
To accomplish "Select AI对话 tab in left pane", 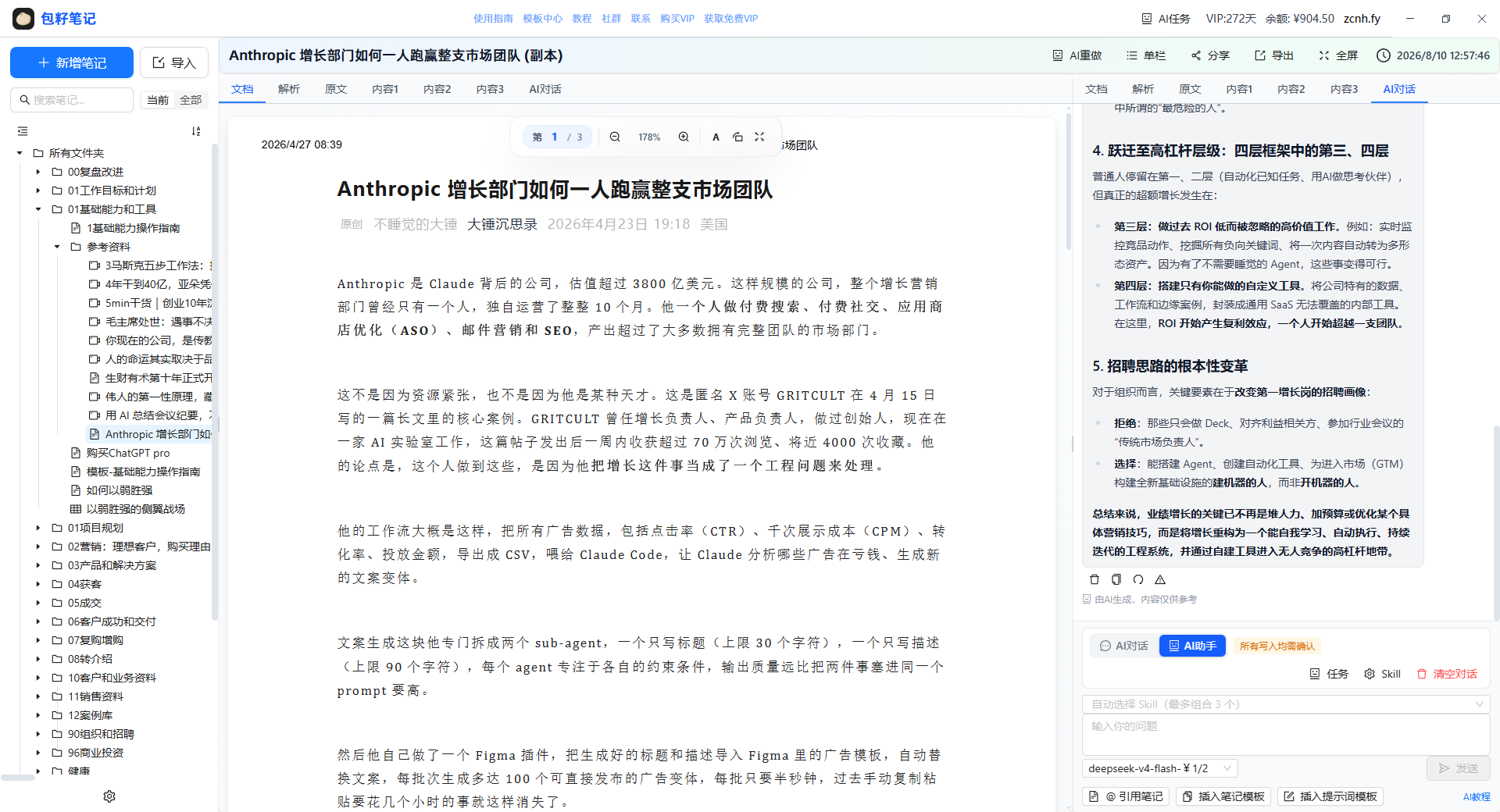I will (x=545, y=89).
